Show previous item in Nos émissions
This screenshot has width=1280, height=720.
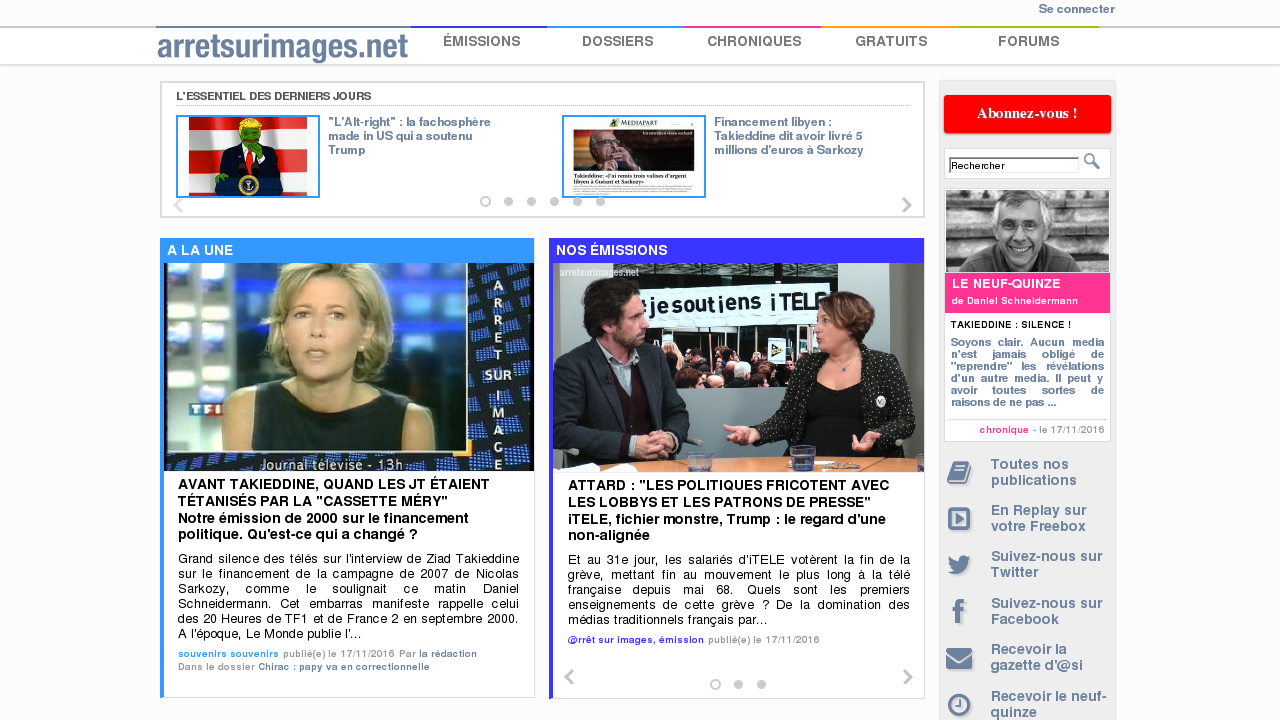(569, 677)
